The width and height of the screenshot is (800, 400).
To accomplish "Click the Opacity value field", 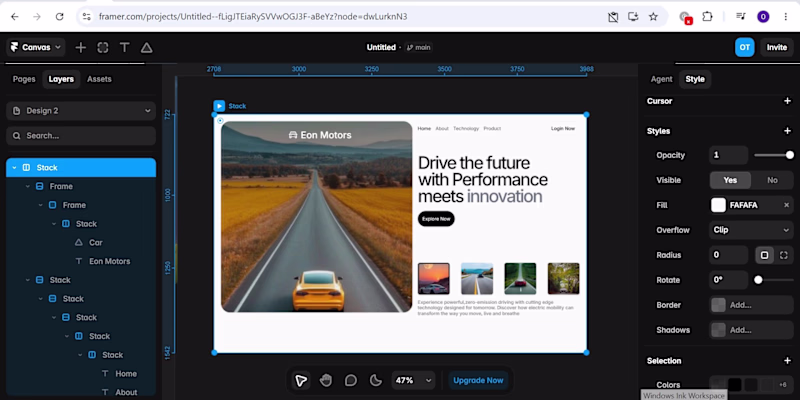I will 729,155.
